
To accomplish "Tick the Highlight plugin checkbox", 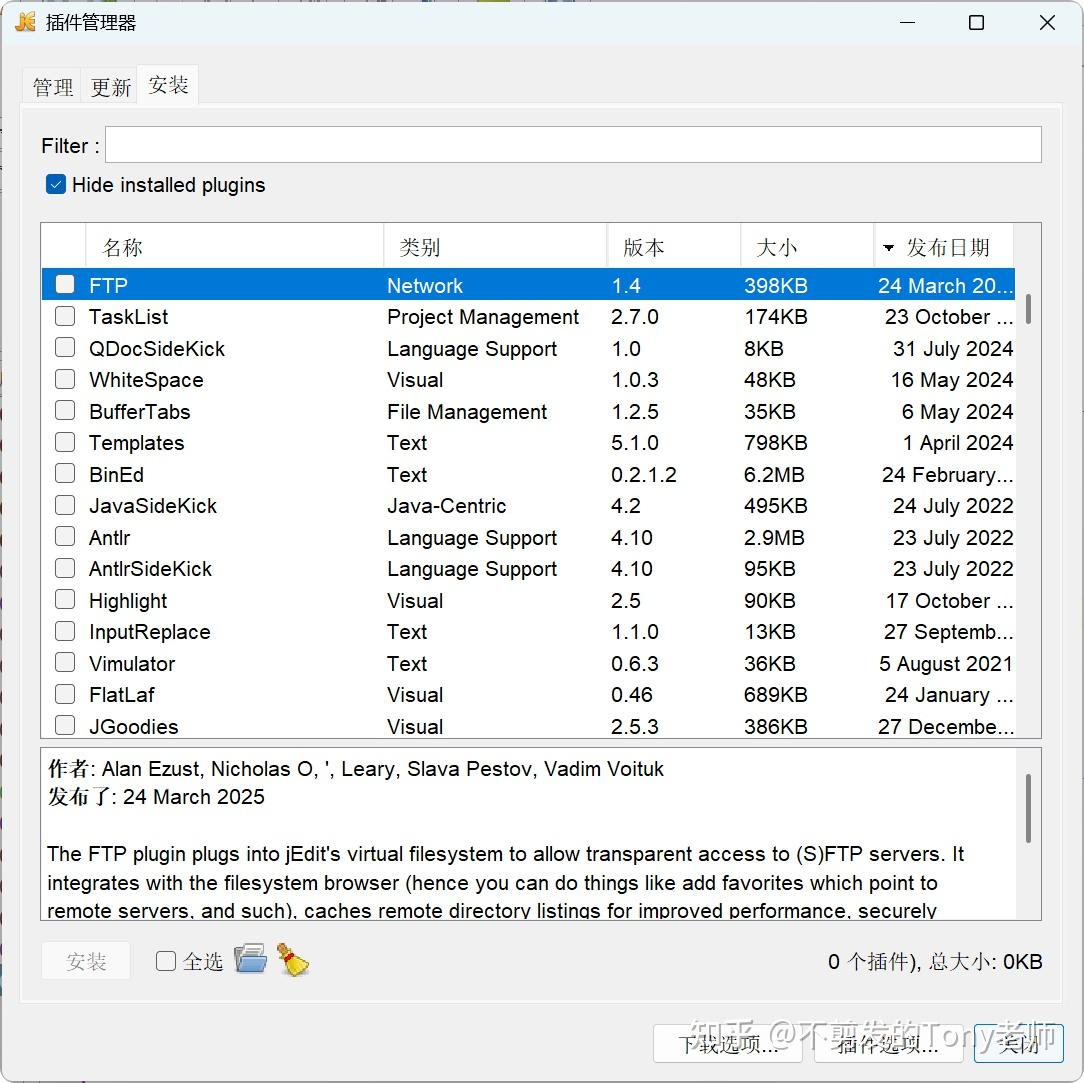I will (x=65, y=599).
